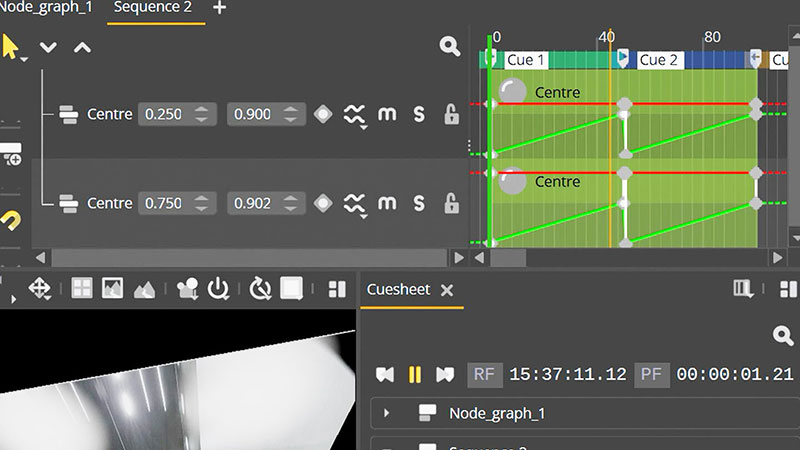Screen dimensions: 800x450
Task: Add a new tab with plus button
Action: point(219,8)
